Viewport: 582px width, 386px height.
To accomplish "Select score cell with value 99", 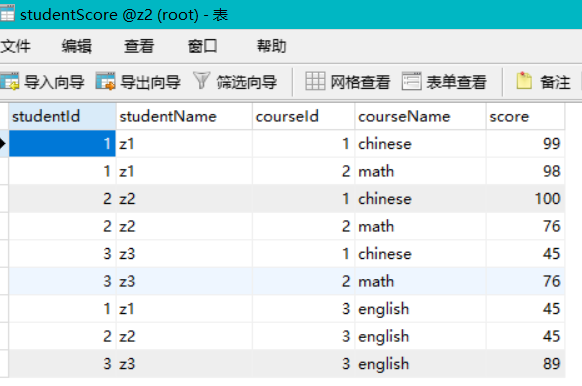I will tap(526, 144).
